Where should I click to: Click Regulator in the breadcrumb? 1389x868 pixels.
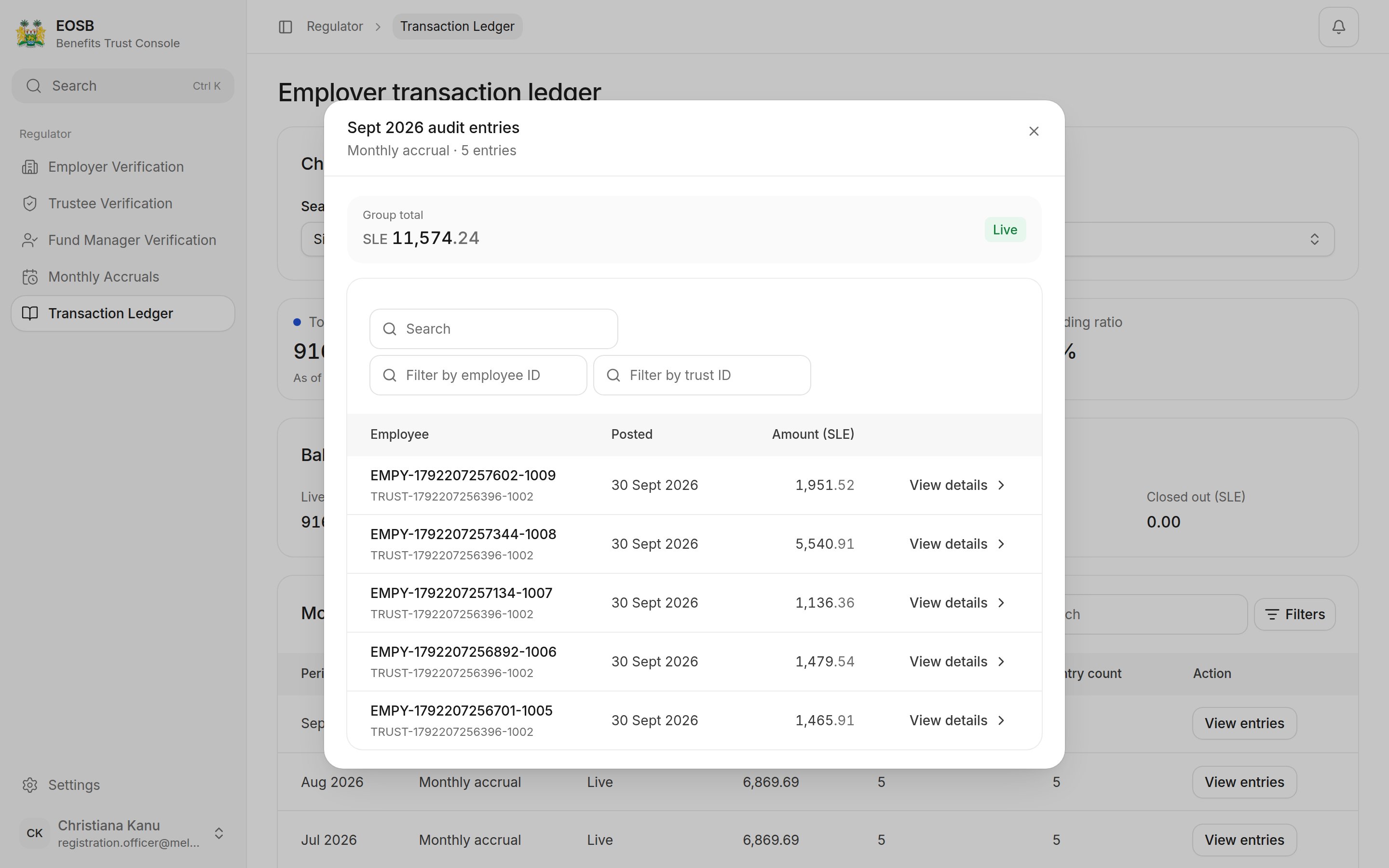335,27
